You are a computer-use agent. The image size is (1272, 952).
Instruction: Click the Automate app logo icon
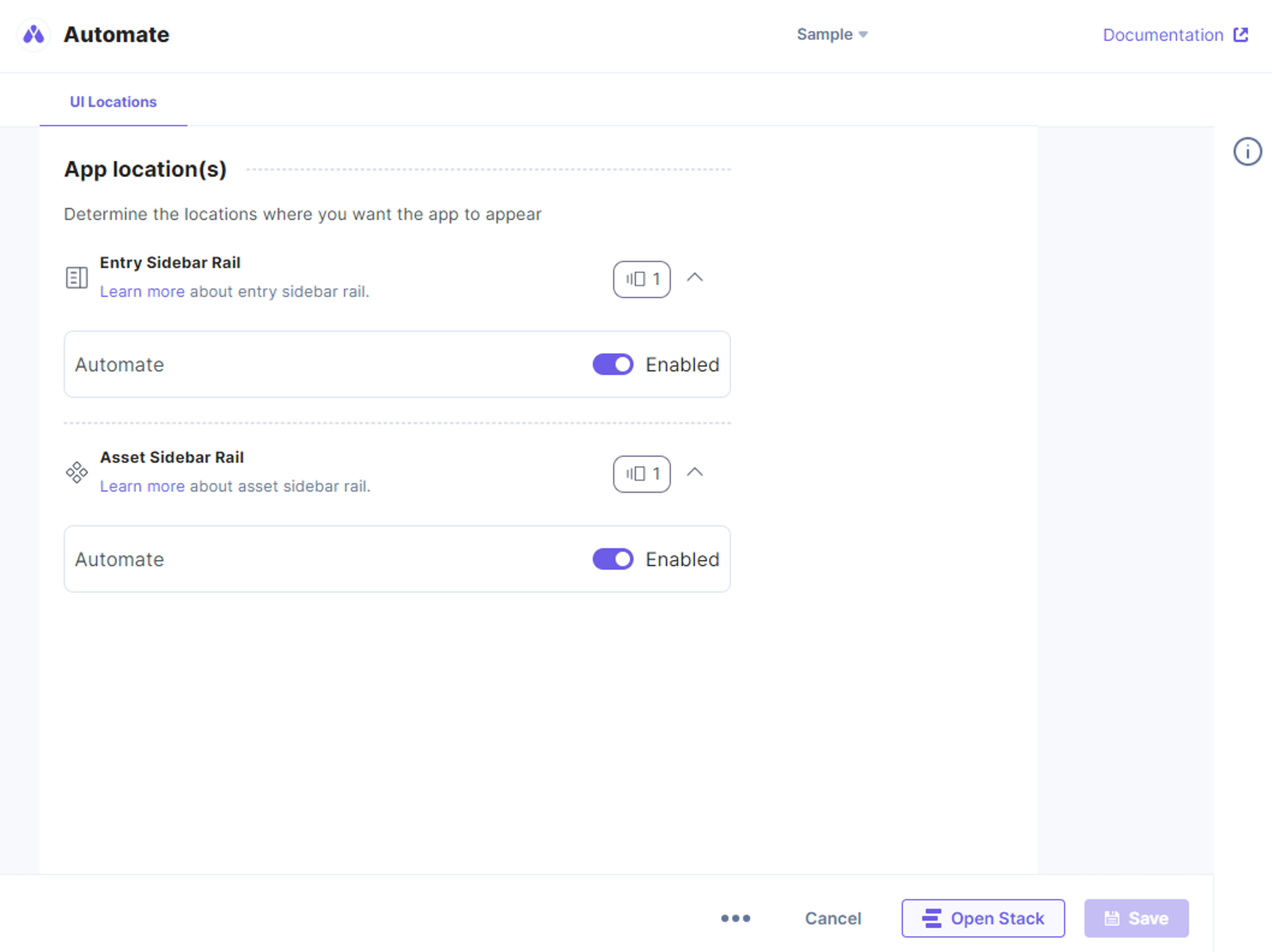(x=33, y=34)
